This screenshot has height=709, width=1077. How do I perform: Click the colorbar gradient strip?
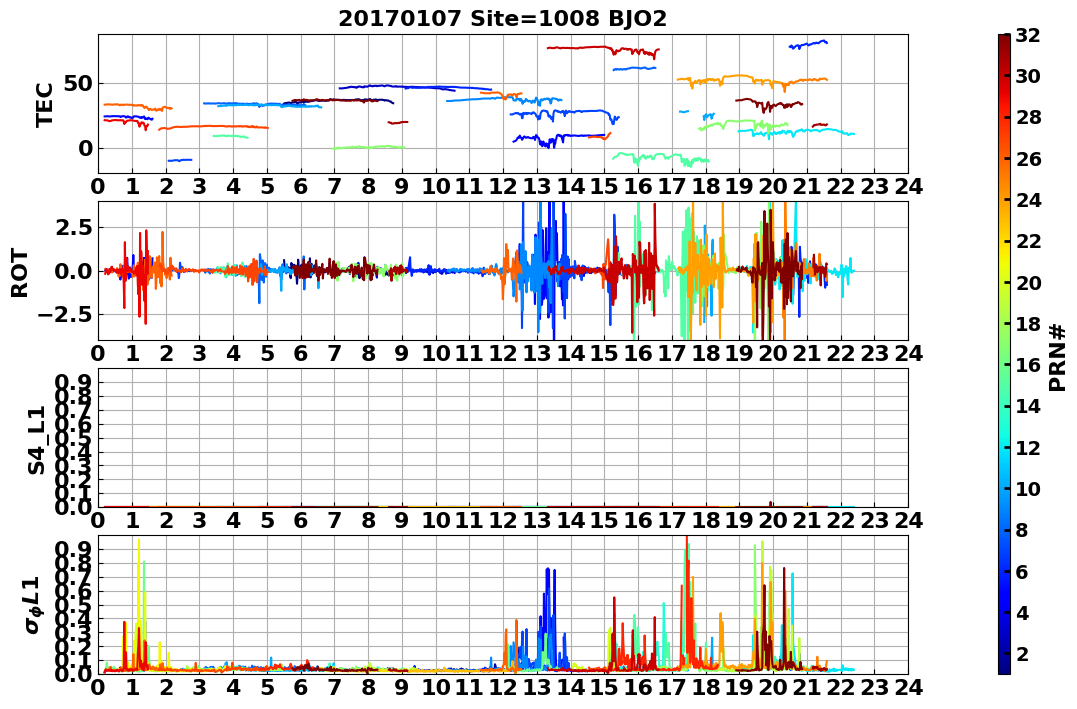[1004, 354]
